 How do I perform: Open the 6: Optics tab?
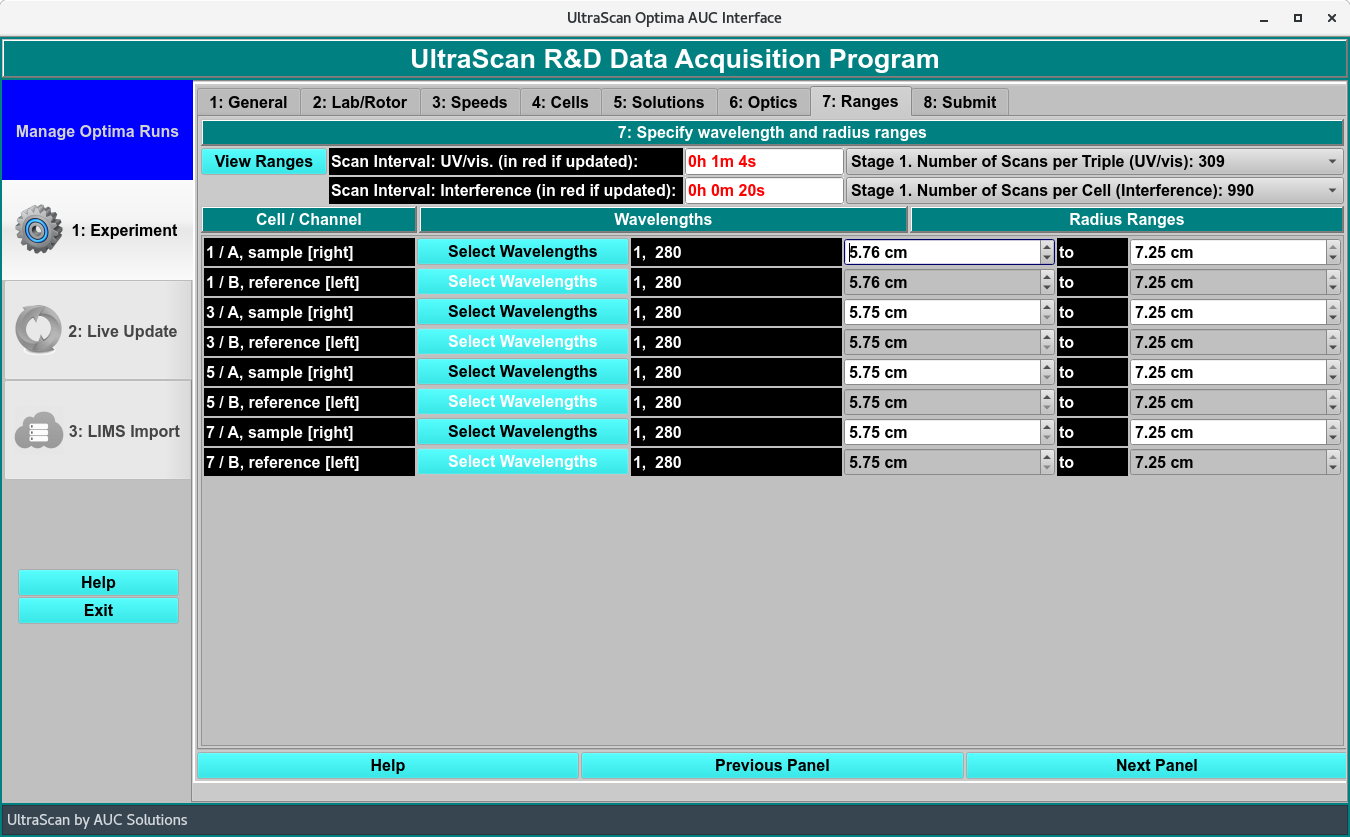(762, 102)
